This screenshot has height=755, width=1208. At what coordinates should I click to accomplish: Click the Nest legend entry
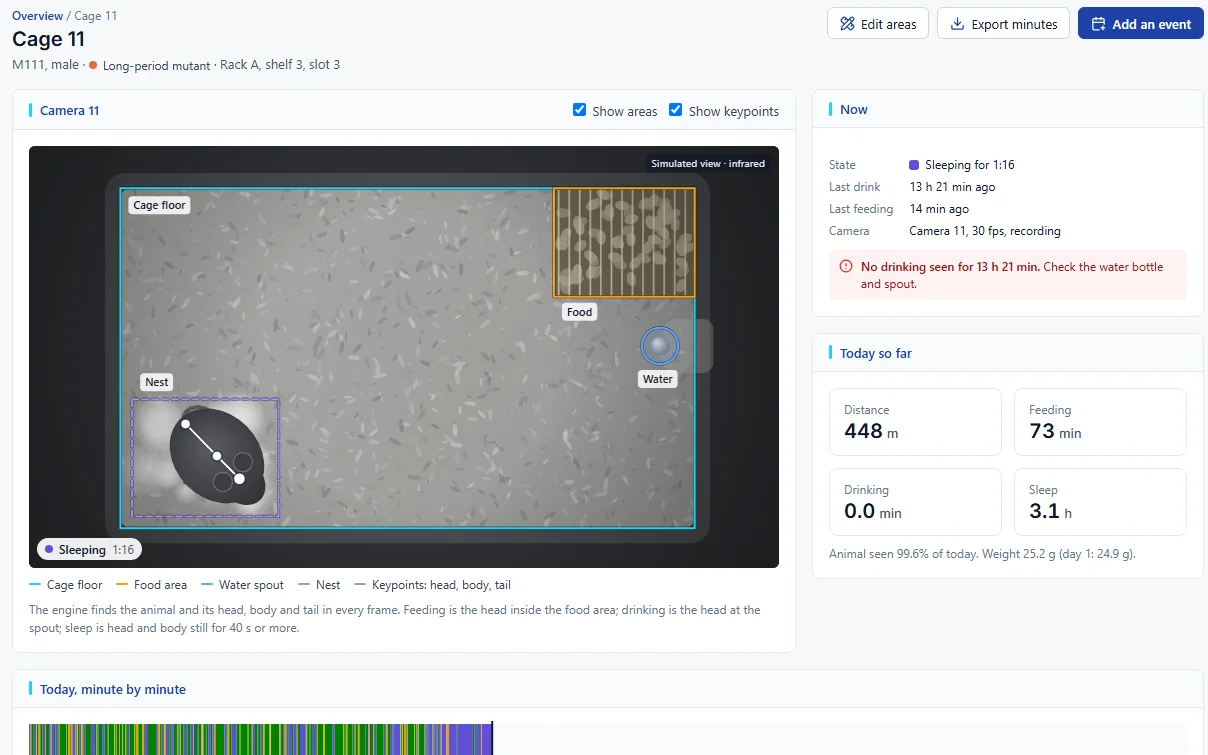[319, 585]
